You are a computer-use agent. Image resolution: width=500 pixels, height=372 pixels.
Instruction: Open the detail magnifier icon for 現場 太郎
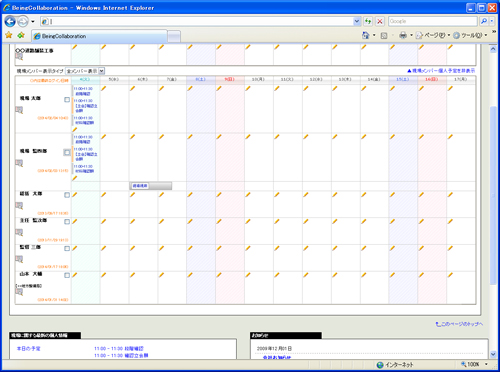tap(19, 110)
